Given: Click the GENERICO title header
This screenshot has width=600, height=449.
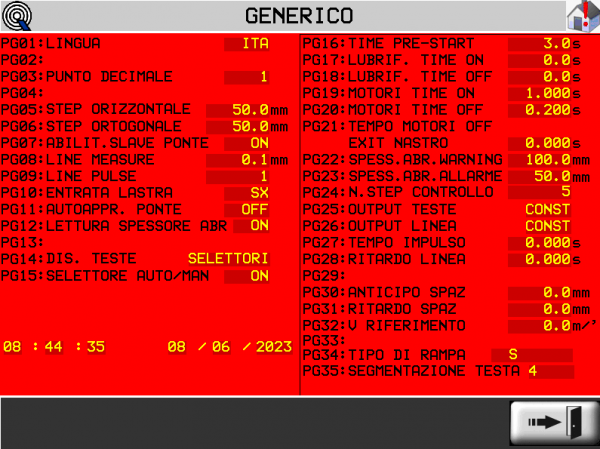Looking at the screenshot, I should pos(299,16).
